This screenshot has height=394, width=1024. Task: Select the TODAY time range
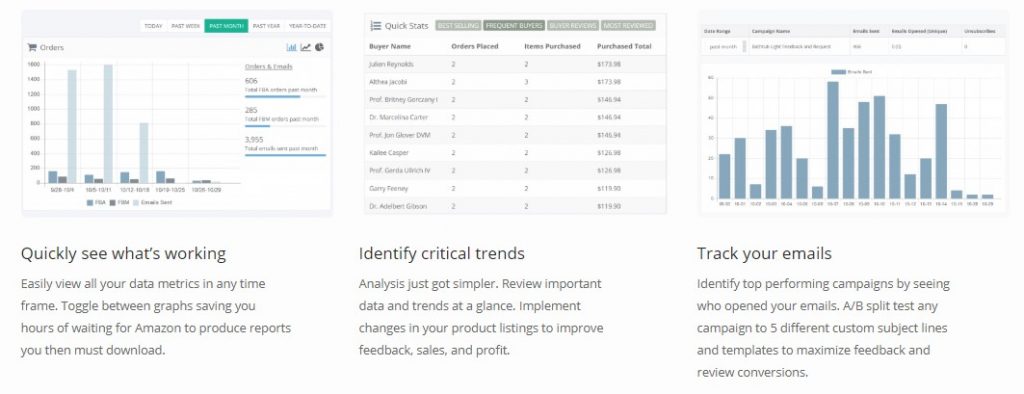click(x=153, y=25)
